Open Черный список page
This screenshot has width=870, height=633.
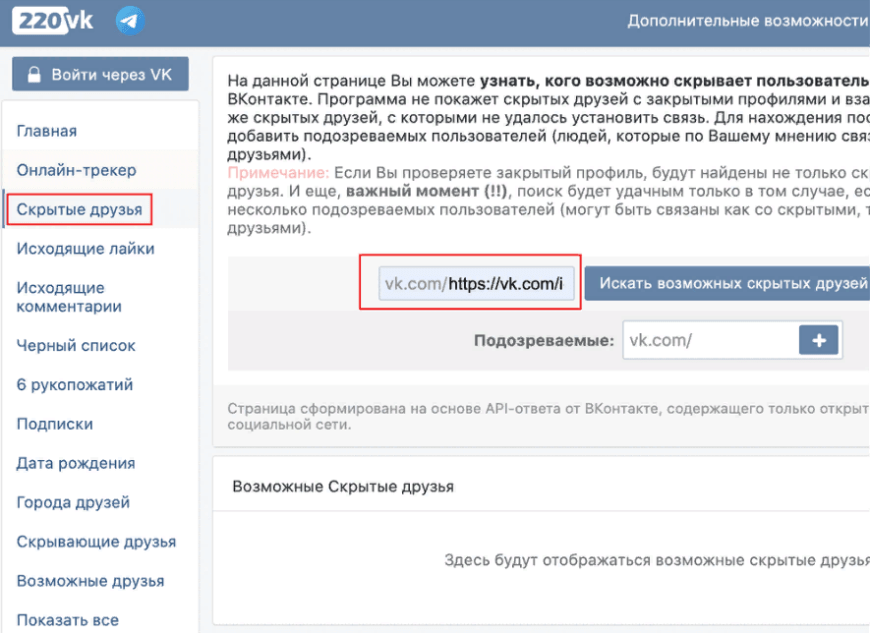point(76,346)
